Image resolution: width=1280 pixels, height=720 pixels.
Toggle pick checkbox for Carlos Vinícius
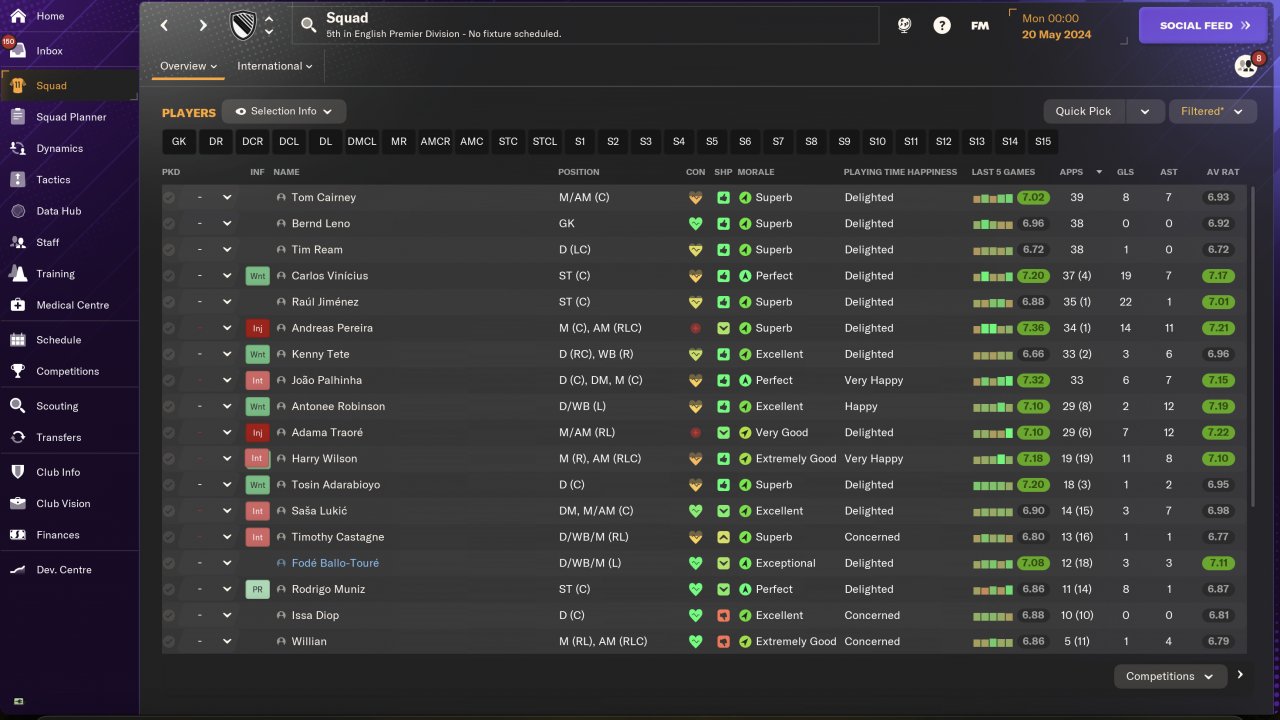click(169, 276)
